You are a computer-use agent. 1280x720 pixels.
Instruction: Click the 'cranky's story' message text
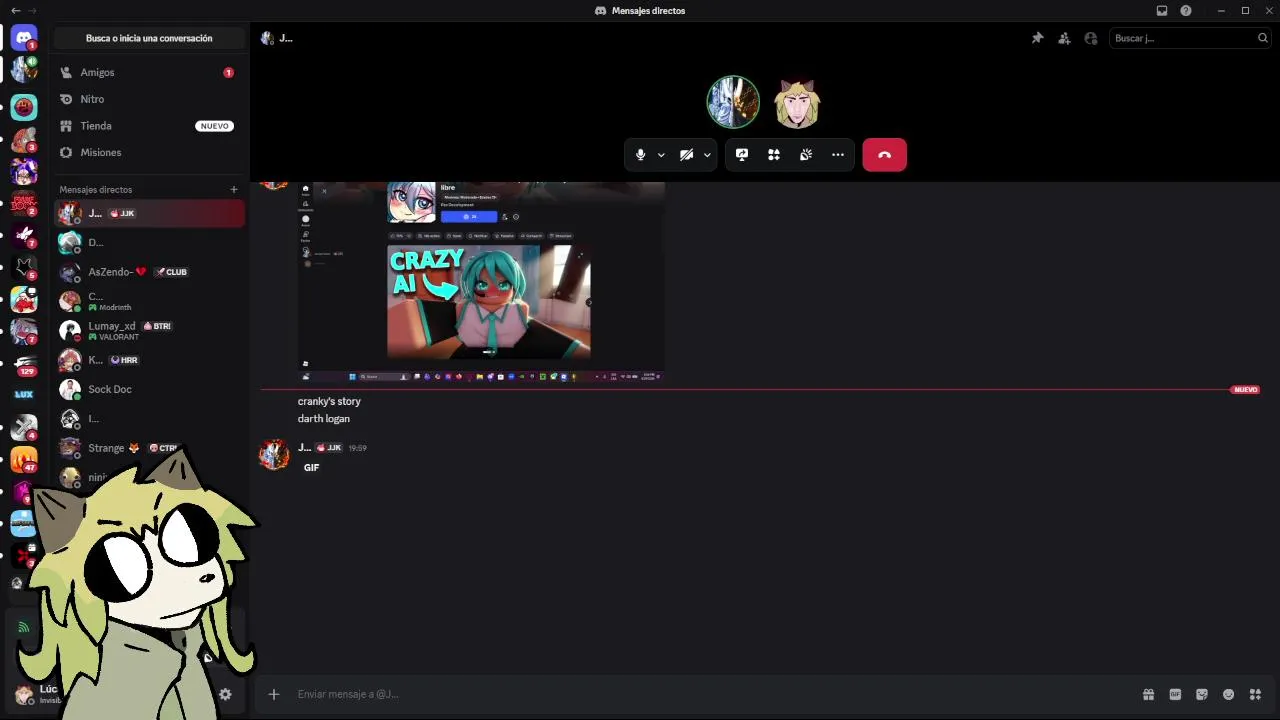(x=329, y=401)
